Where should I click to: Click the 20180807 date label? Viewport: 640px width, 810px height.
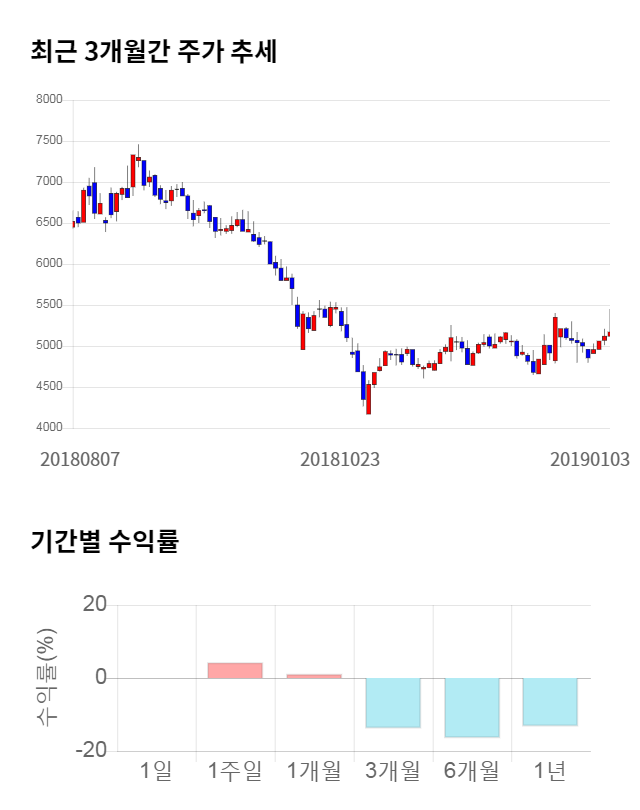[80, 459]
